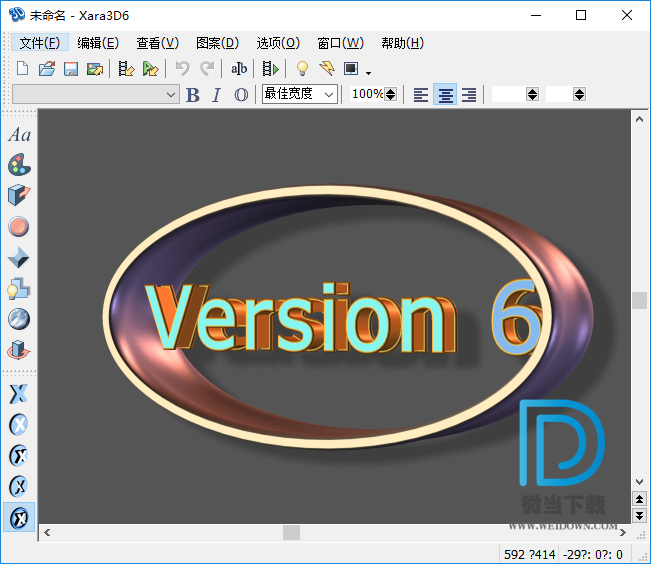Open the font name combo box

coord(171,95)
